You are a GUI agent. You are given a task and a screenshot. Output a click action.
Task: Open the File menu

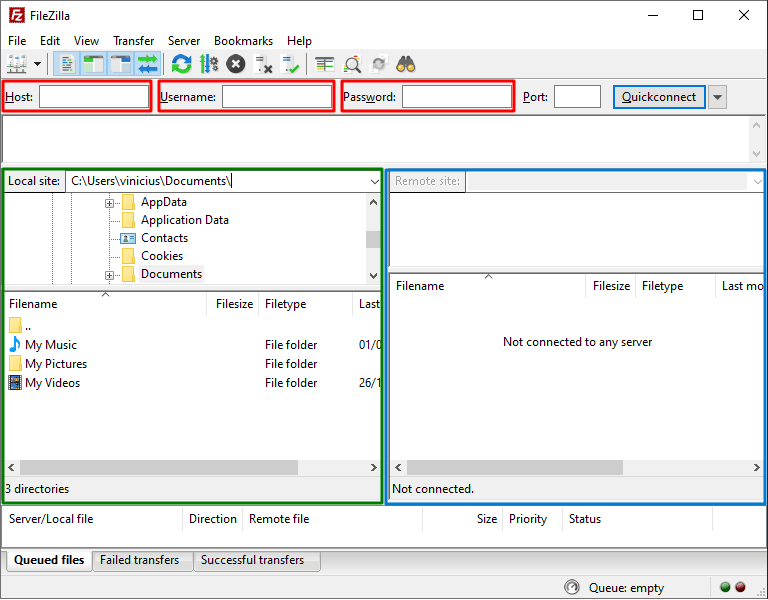coord(17,41)
